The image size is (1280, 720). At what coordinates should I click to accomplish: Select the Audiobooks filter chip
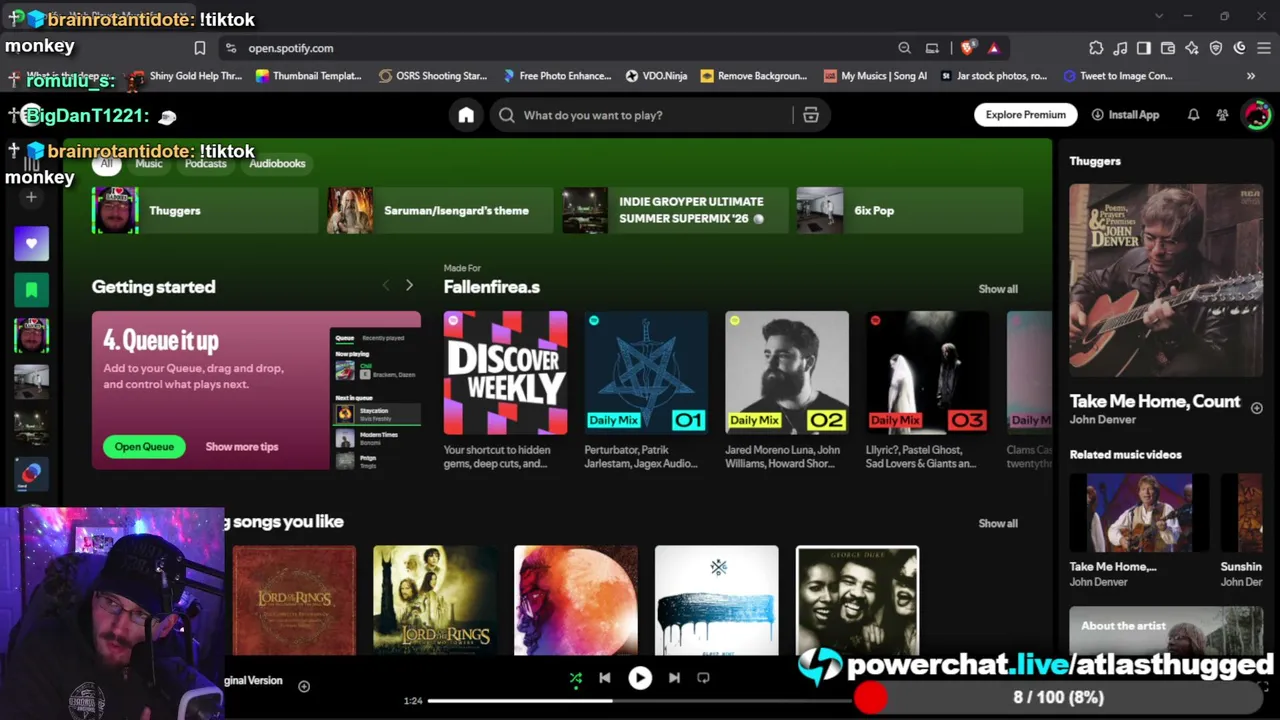coord(277,164)
